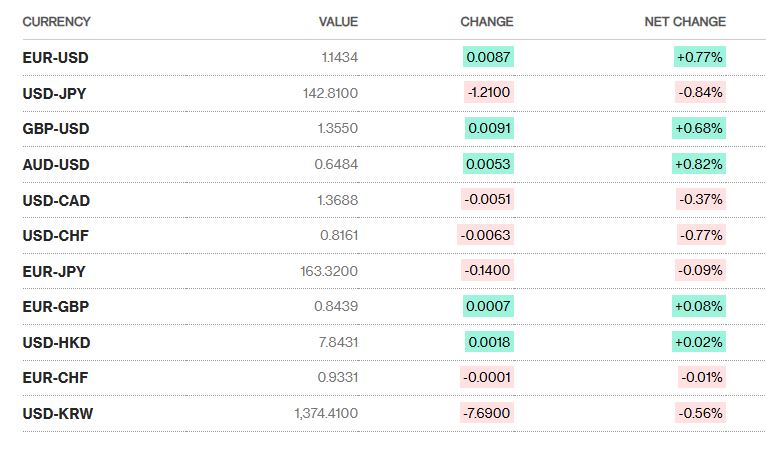Select the EUR-JPY currency pair
This screenshot has height=459, width=766.
pos(55,271)
